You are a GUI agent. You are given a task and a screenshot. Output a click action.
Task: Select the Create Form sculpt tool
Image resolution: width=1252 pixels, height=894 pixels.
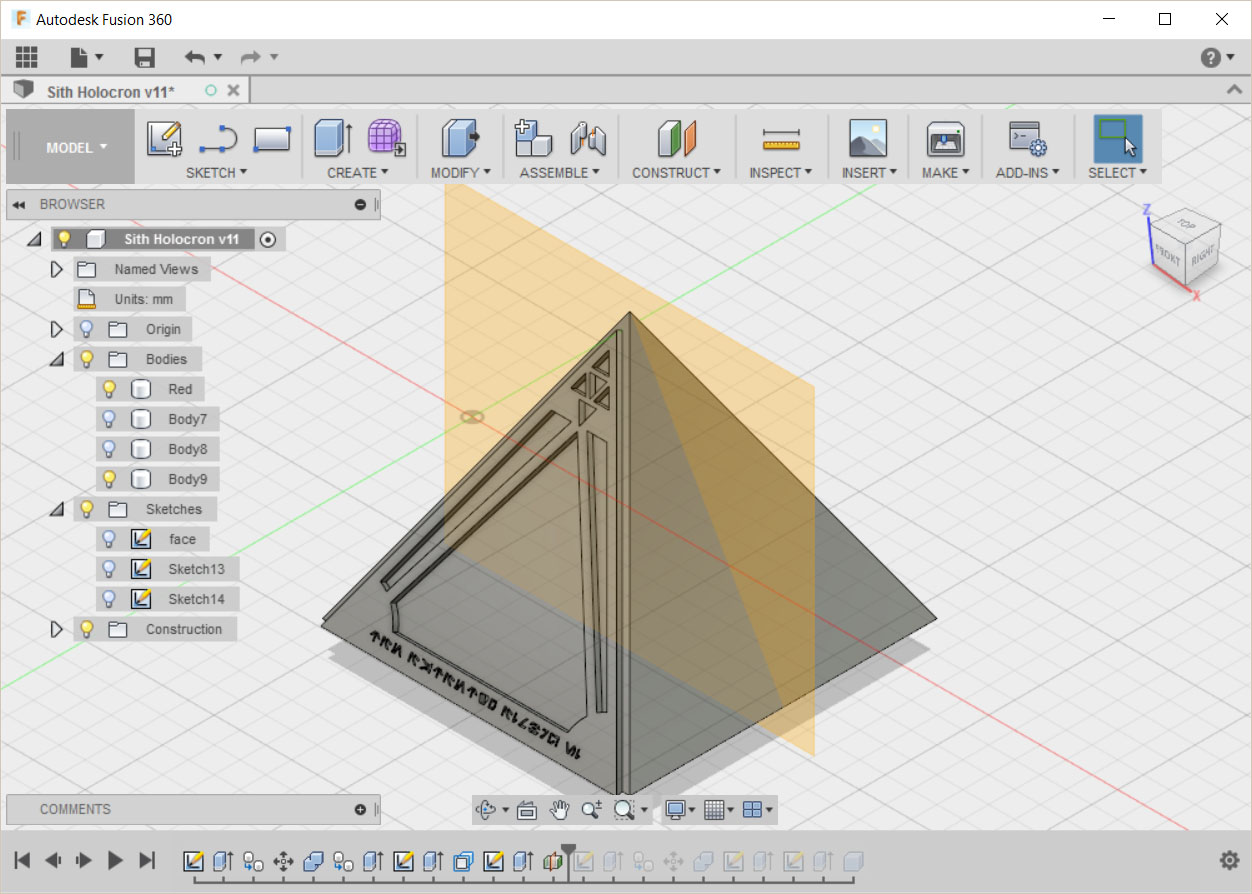coord(386,138)
